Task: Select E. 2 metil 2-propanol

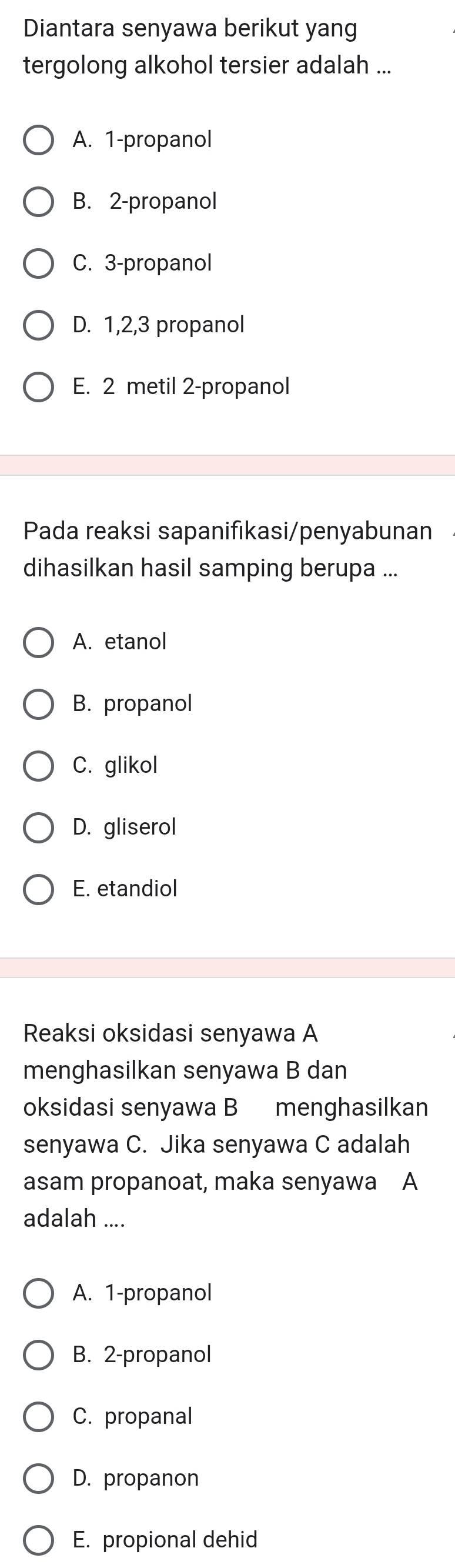Action: (x=38, y=387)
